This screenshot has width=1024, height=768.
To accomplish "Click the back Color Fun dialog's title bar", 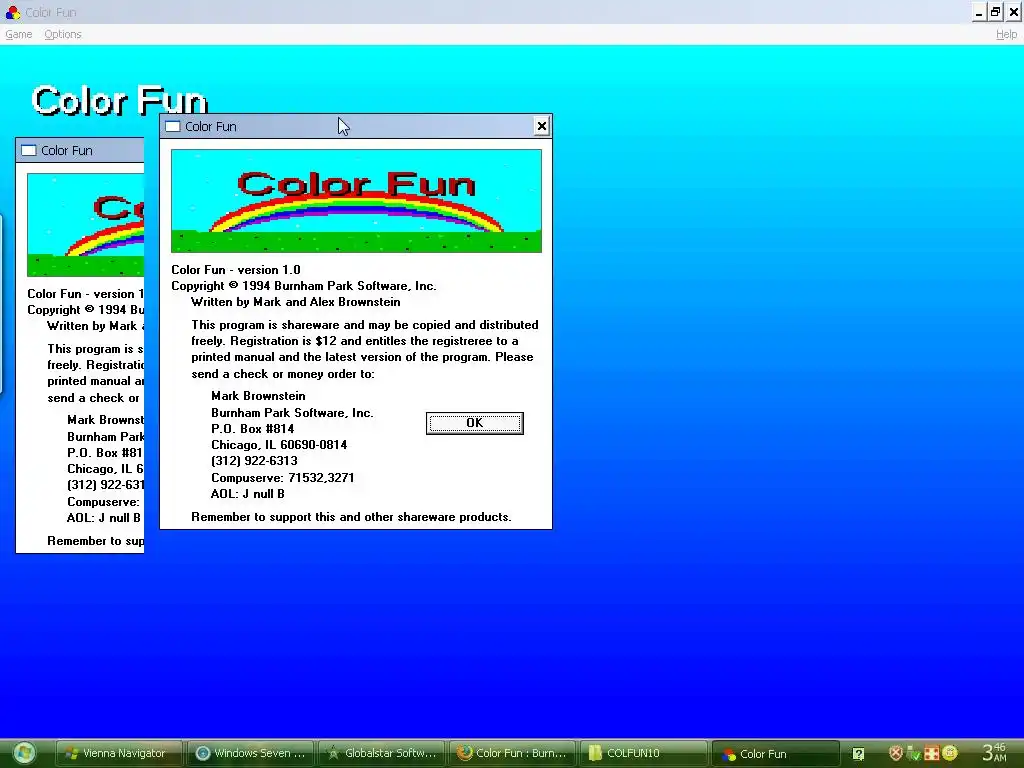I will 81,150.
